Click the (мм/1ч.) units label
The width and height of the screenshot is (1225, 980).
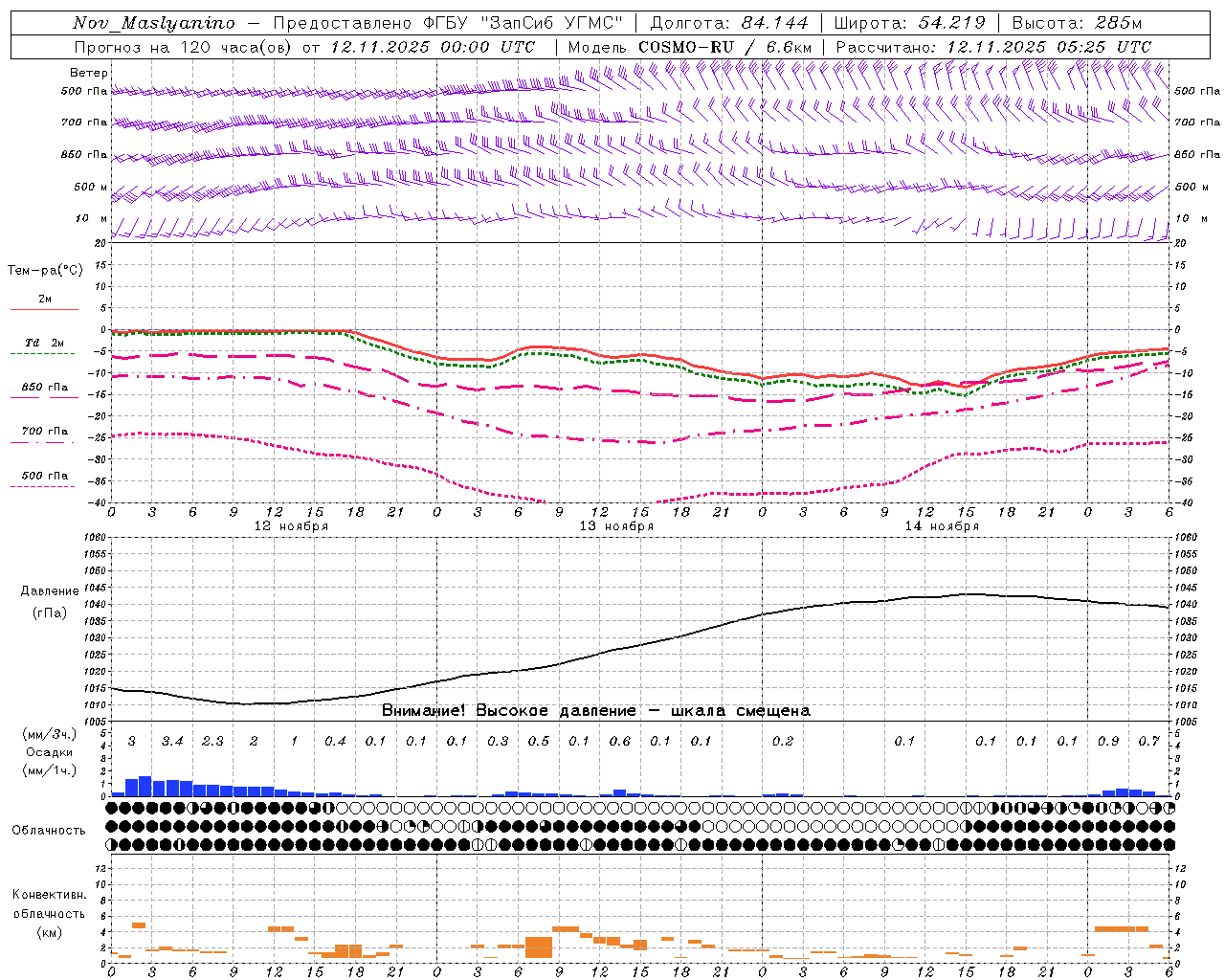[49, 769]
